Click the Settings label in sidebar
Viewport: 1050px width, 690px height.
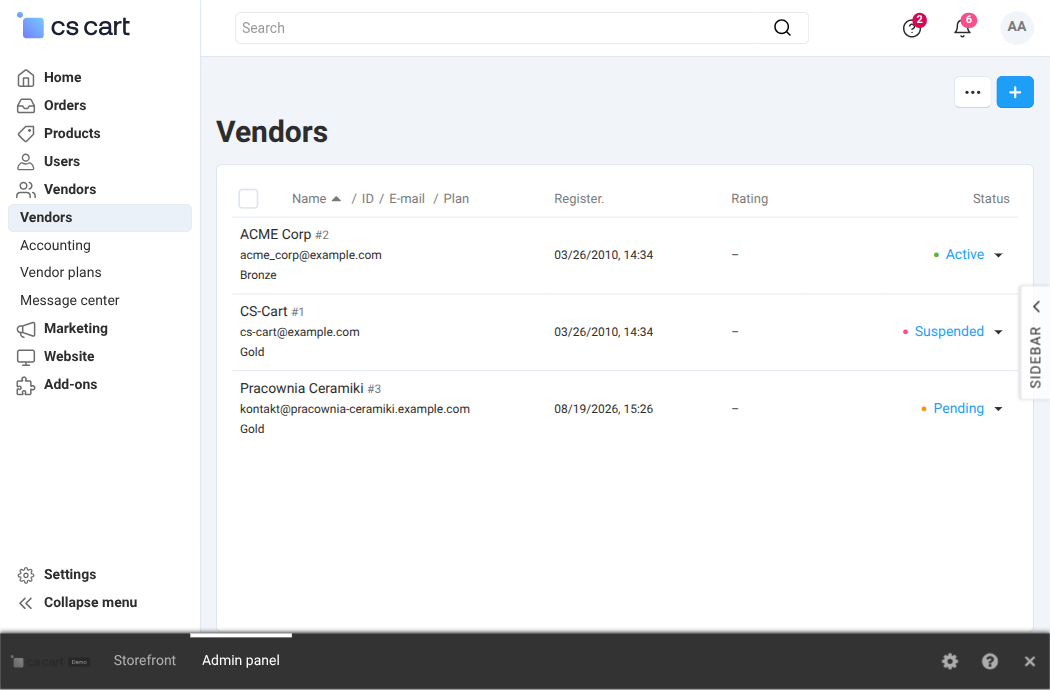point(70,575)
